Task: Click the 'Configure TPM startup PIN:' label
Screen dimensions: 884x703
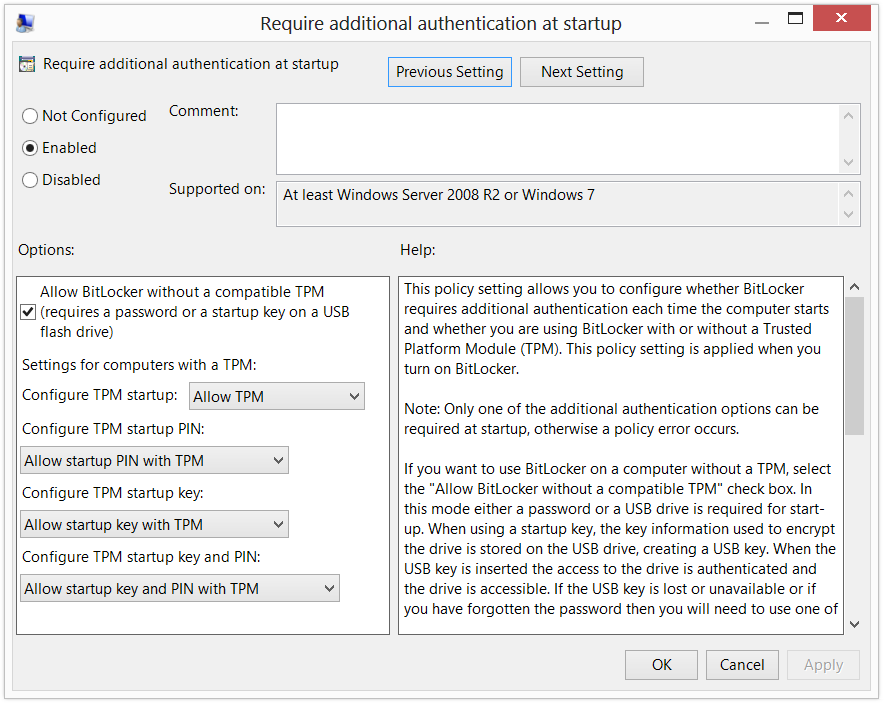Action: pyautogui.click(x=113, y=429)
